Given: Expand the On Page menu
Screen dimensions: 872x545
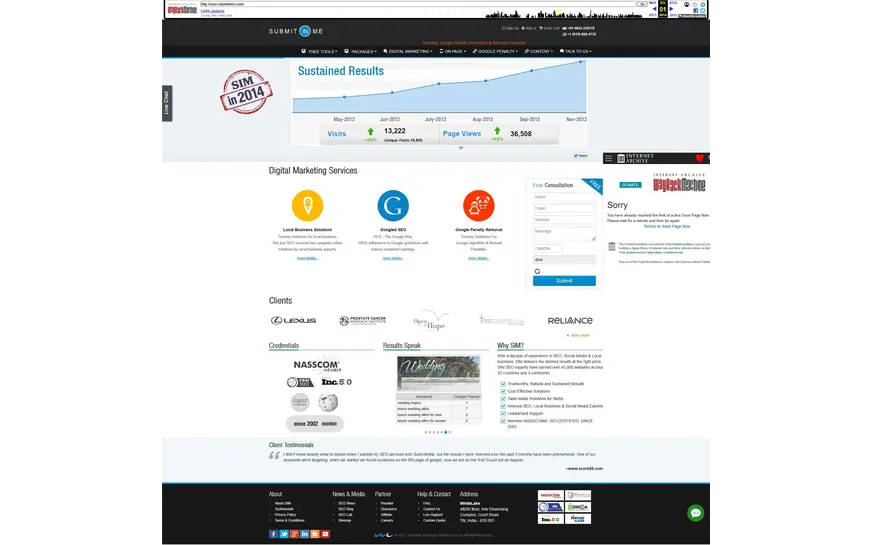Looking at the screenshot, I should pos(453,51).
